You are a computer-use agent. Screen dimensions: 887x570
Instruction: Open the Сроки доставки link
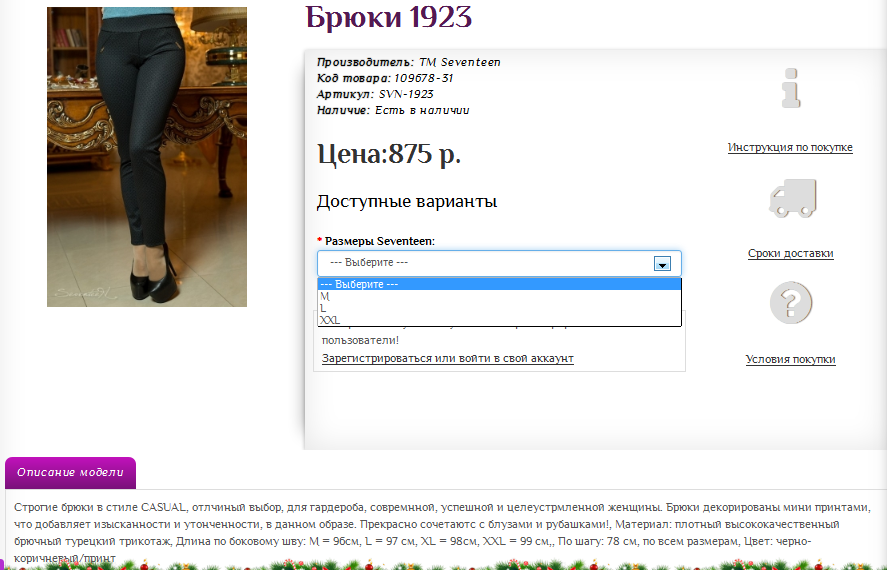pyautogui.click(x=791, y=253)
